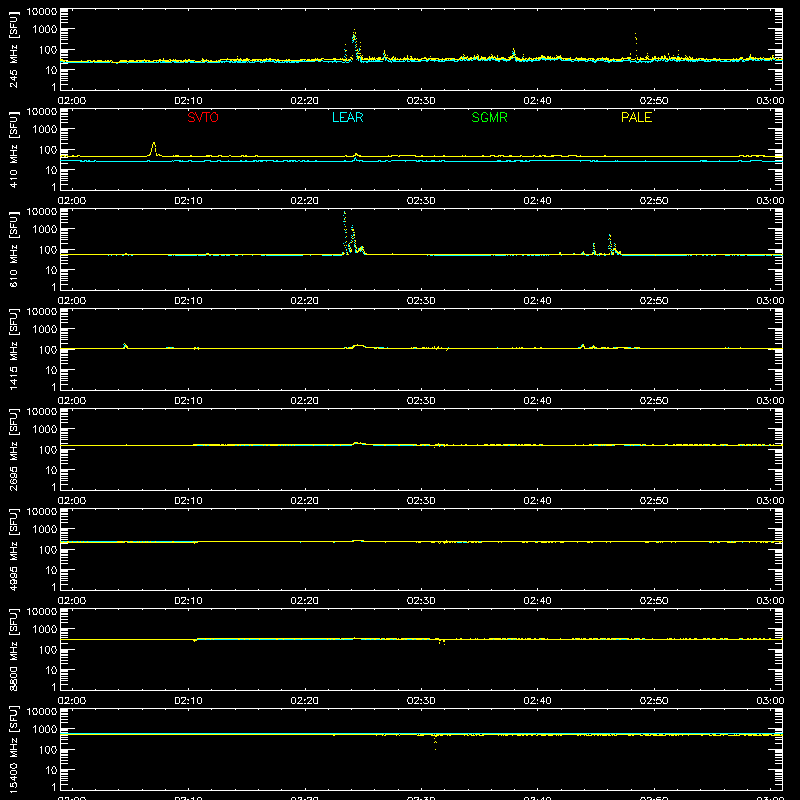800x800 pixels.
Task: Click the 1000 y-axis value on 610 MHz plot
Action: coord(45,230)
